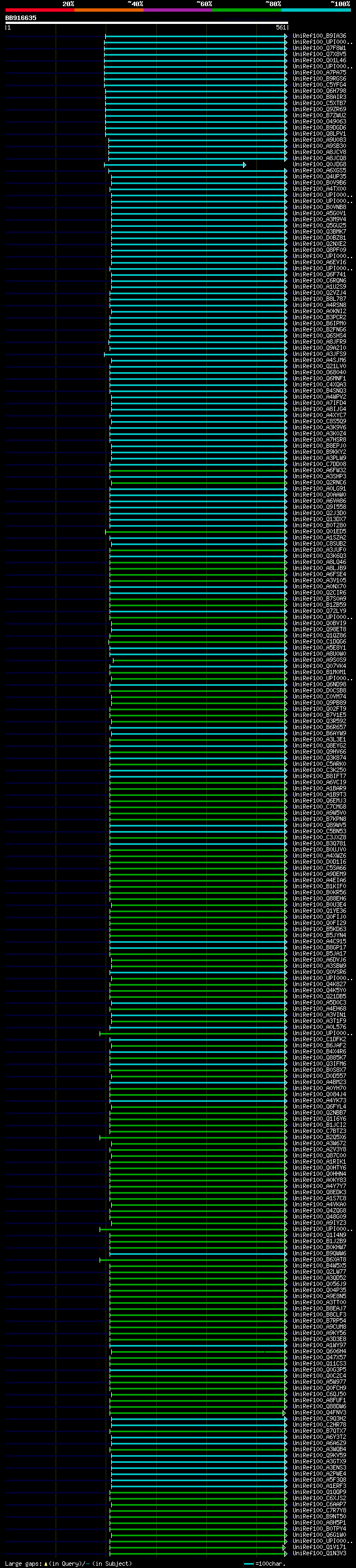This screenshot has height=1568, width=356.
Task: Click the red ~20% identity legend bar
Action: [39, 10]
